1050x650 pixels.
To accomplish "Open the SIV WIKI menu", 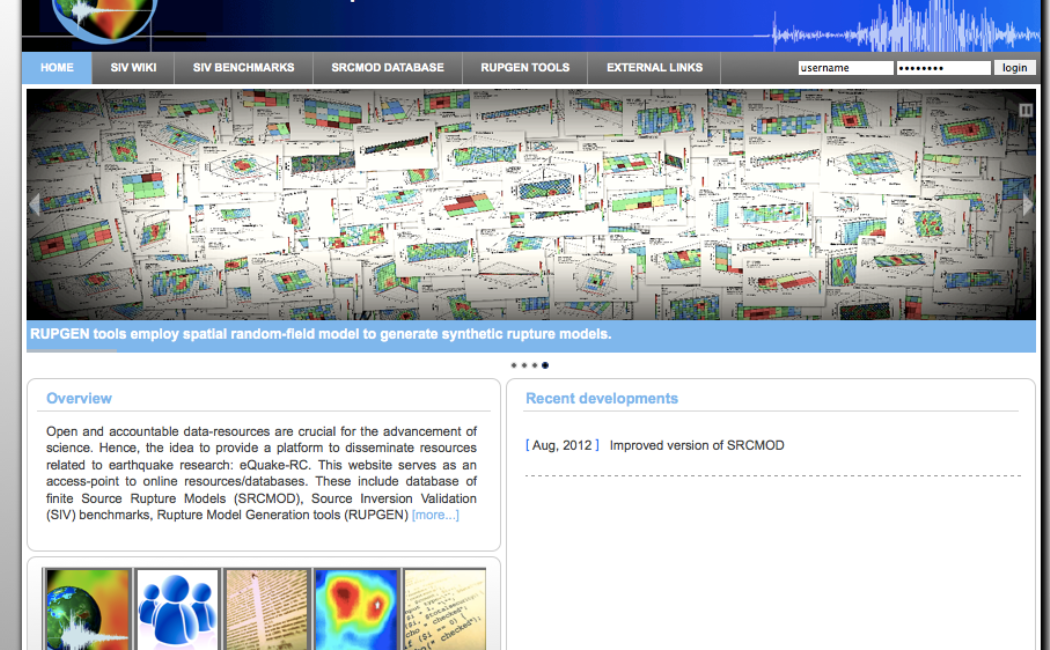I will [133, 68].
